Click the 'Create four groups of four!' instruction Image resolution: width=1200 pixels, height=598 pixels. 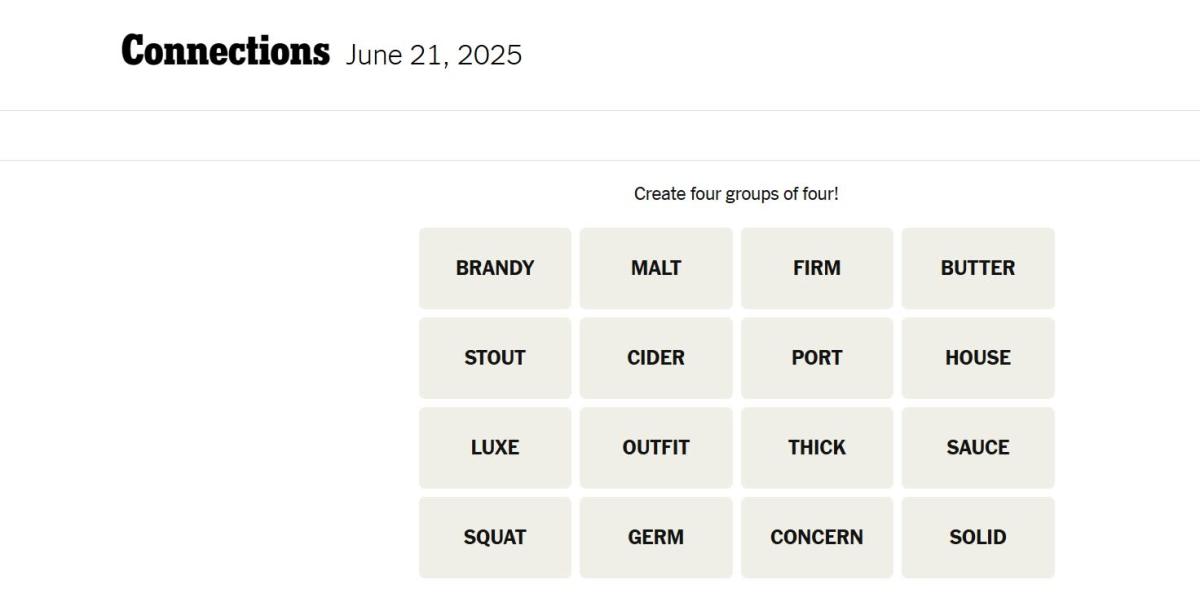click(x=736, y=194)
